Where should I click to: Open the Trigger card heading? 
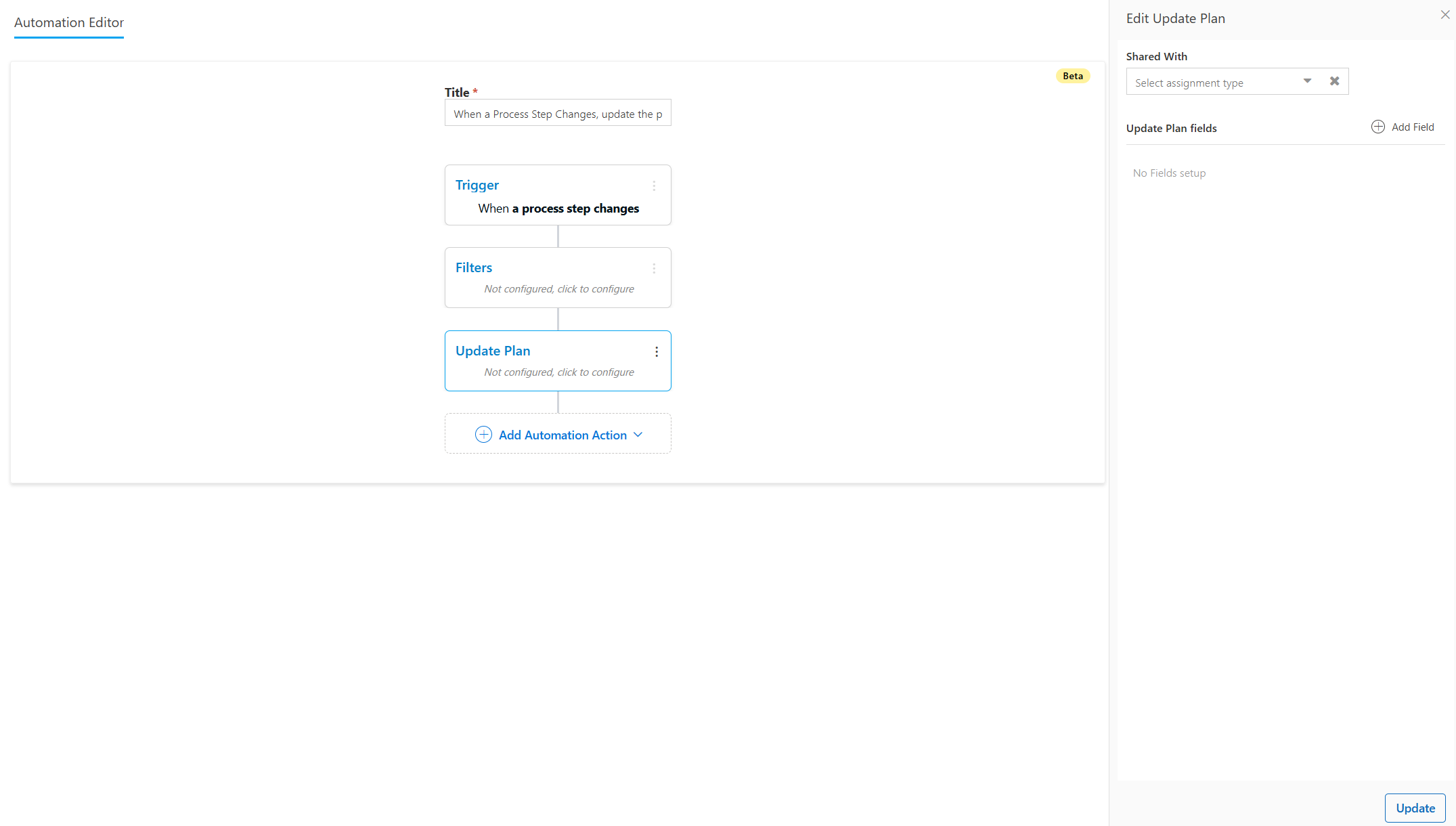(477, 185)
